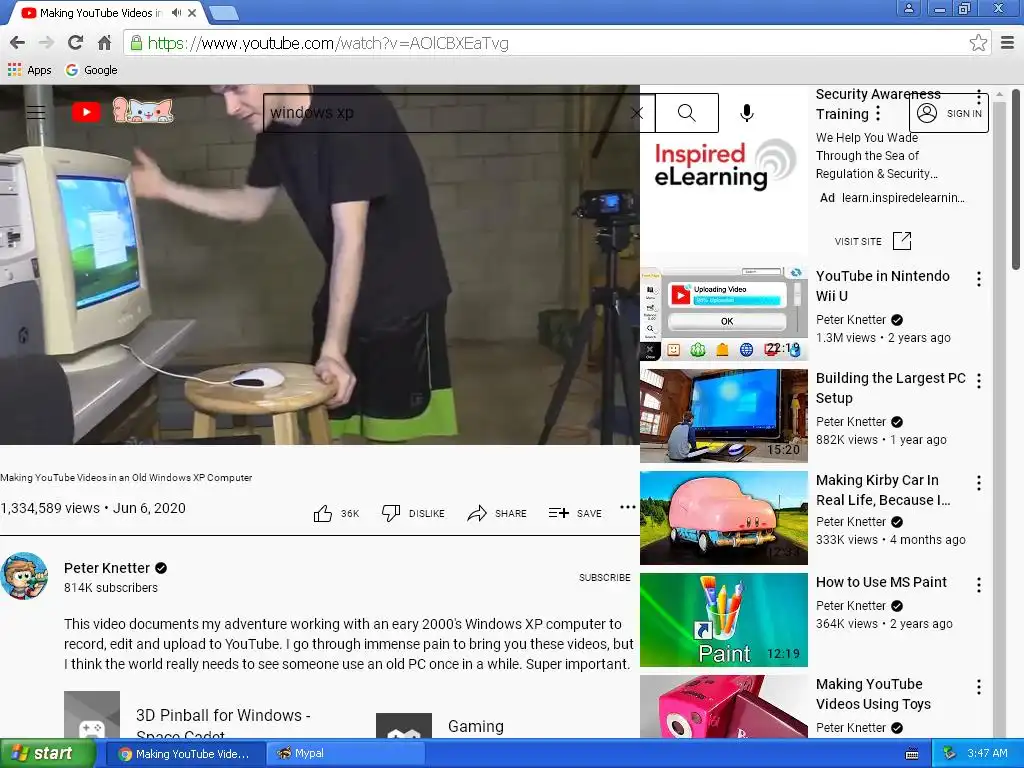The height and width of the screenshot is (768, 1024).
Task: Click the padlock site security icon
Action: click(136, 43)
